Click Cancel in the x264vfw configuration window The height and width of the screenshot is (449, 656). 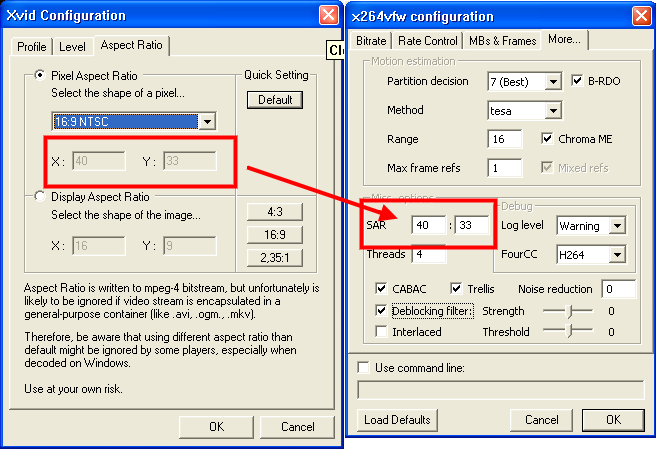click(x=541, y=420)
